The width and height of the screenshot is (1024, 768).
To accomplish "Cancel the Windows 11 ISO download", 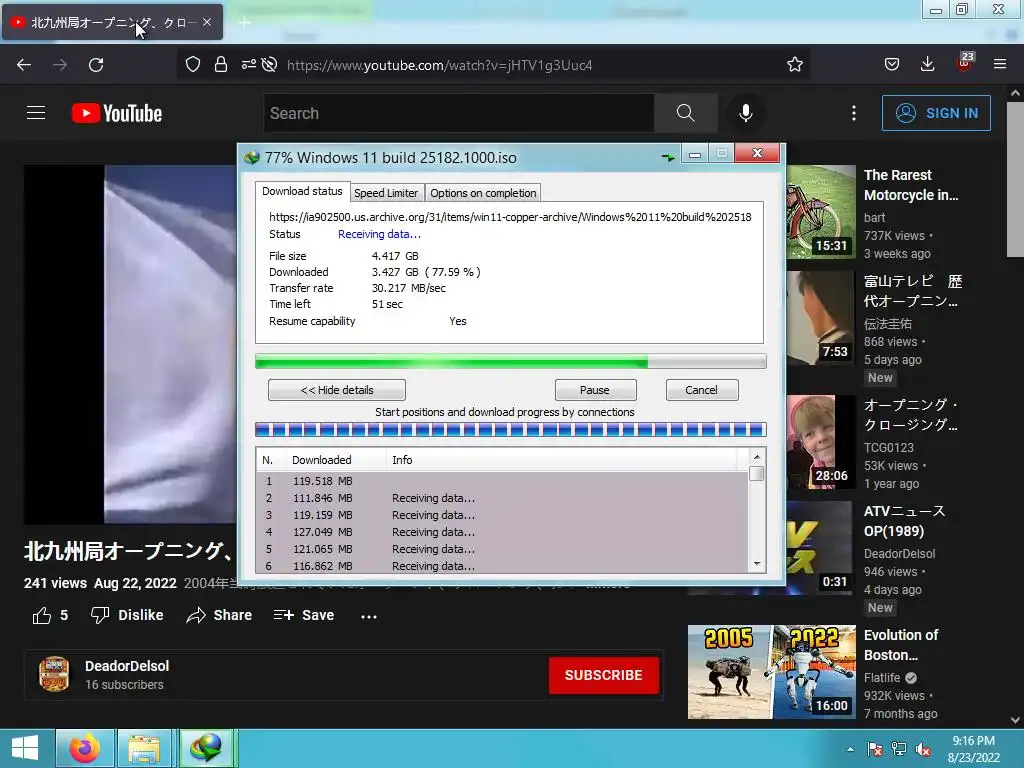I will point(701,390).
